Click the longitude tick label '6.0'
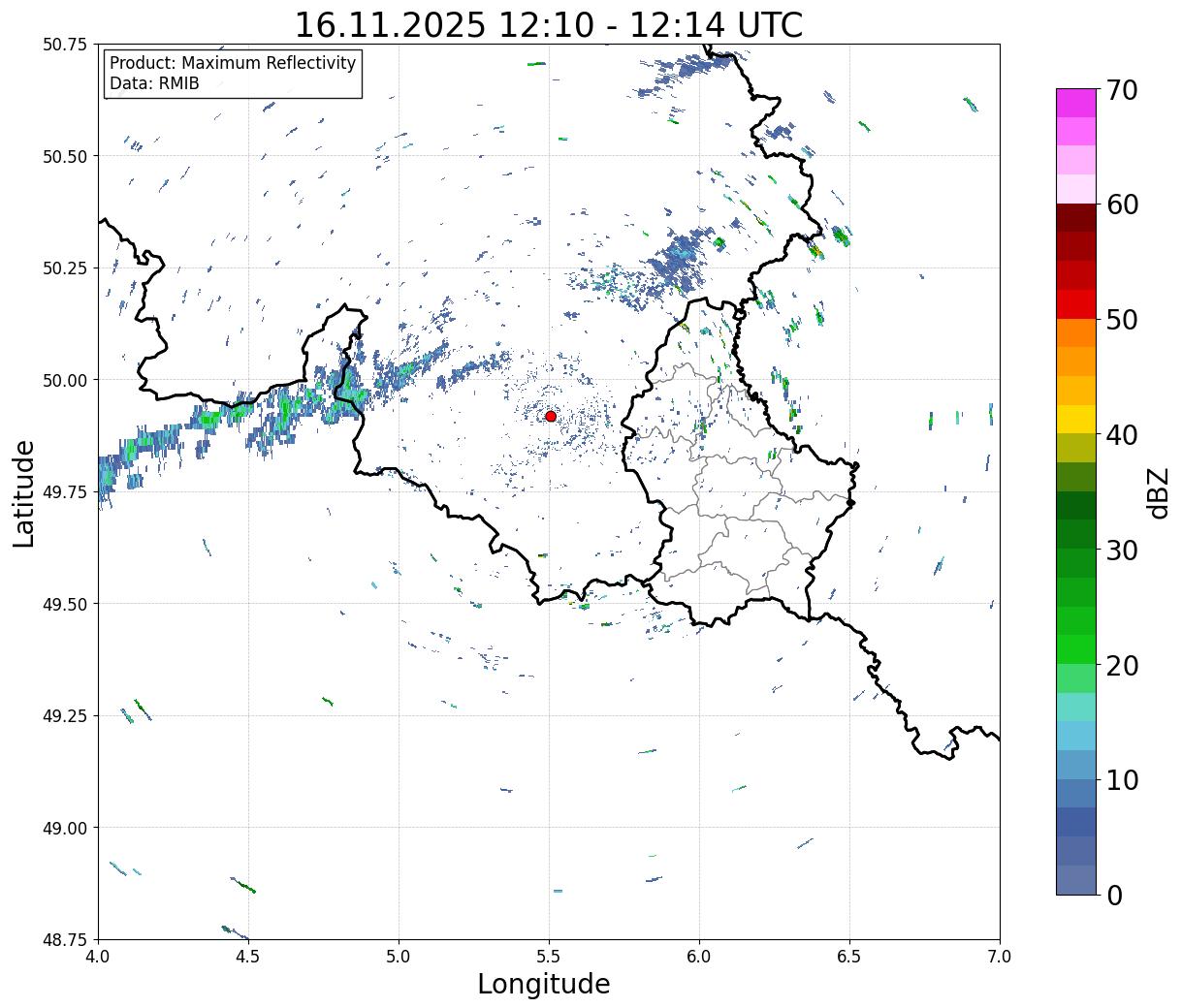The height and width of the screenshot is (1008, 1182). click(699, 957)
